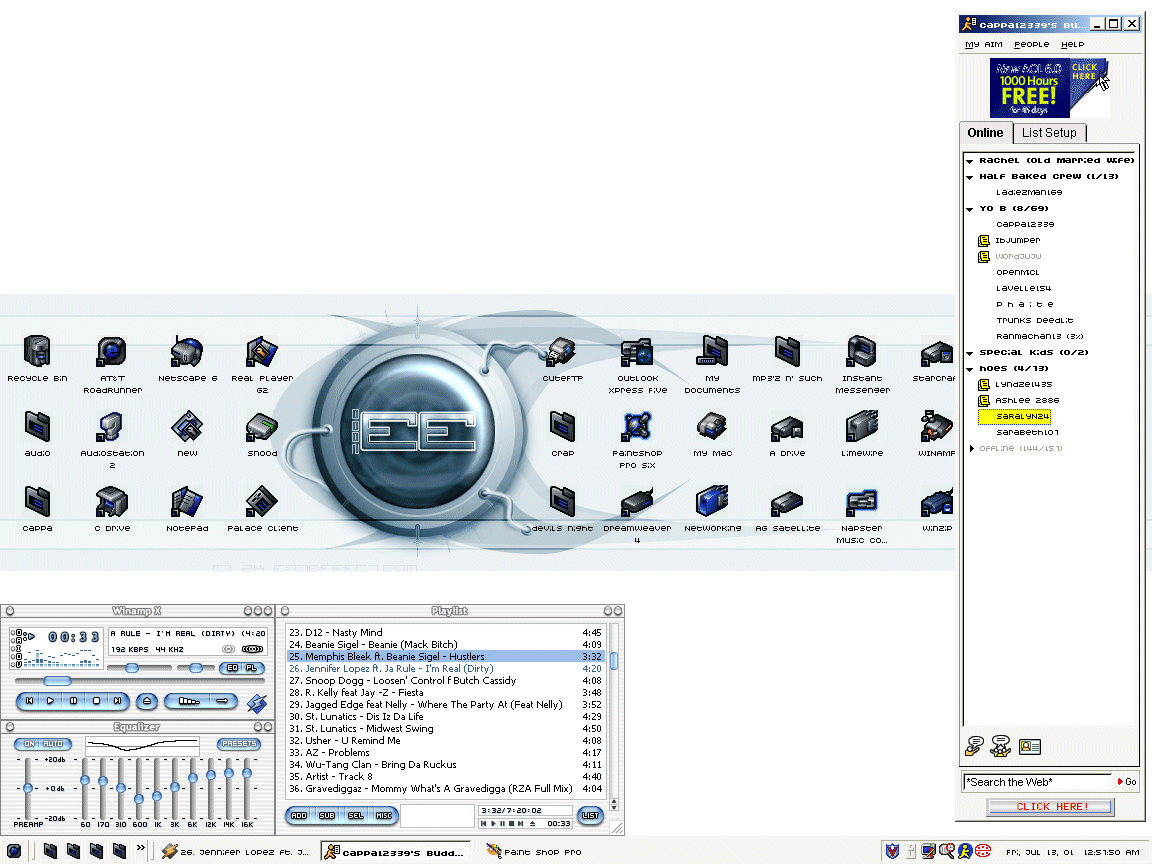Toggle the equalizer ON button
Screen dimensions: 1152x864
[29, 744]
